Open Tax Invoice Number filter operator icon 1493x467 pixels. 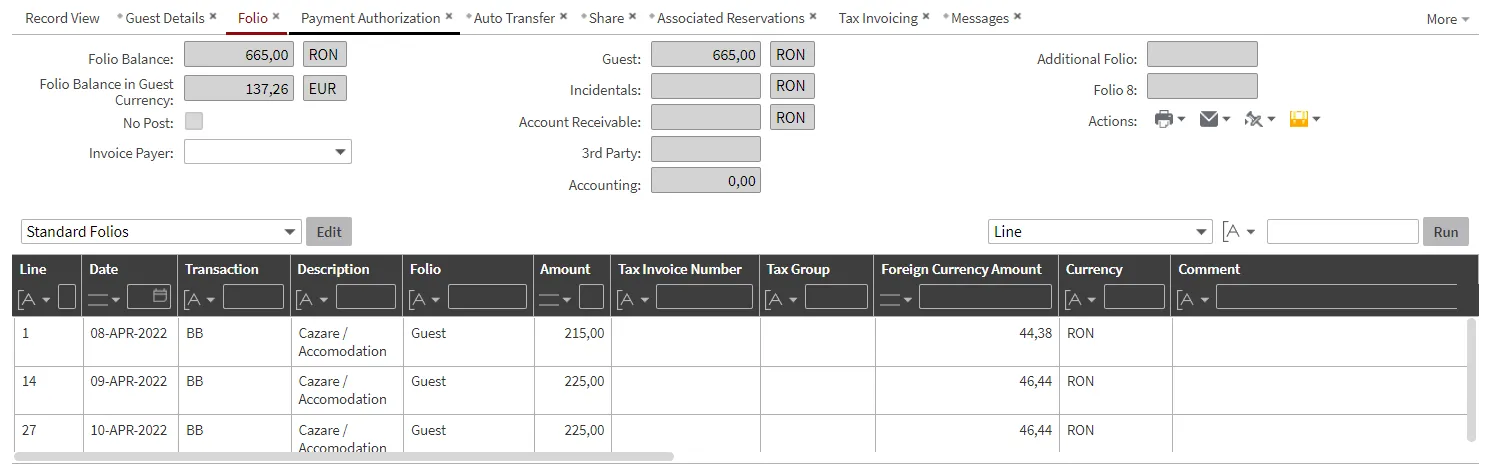pyautogui.click(x=634, y=298)
